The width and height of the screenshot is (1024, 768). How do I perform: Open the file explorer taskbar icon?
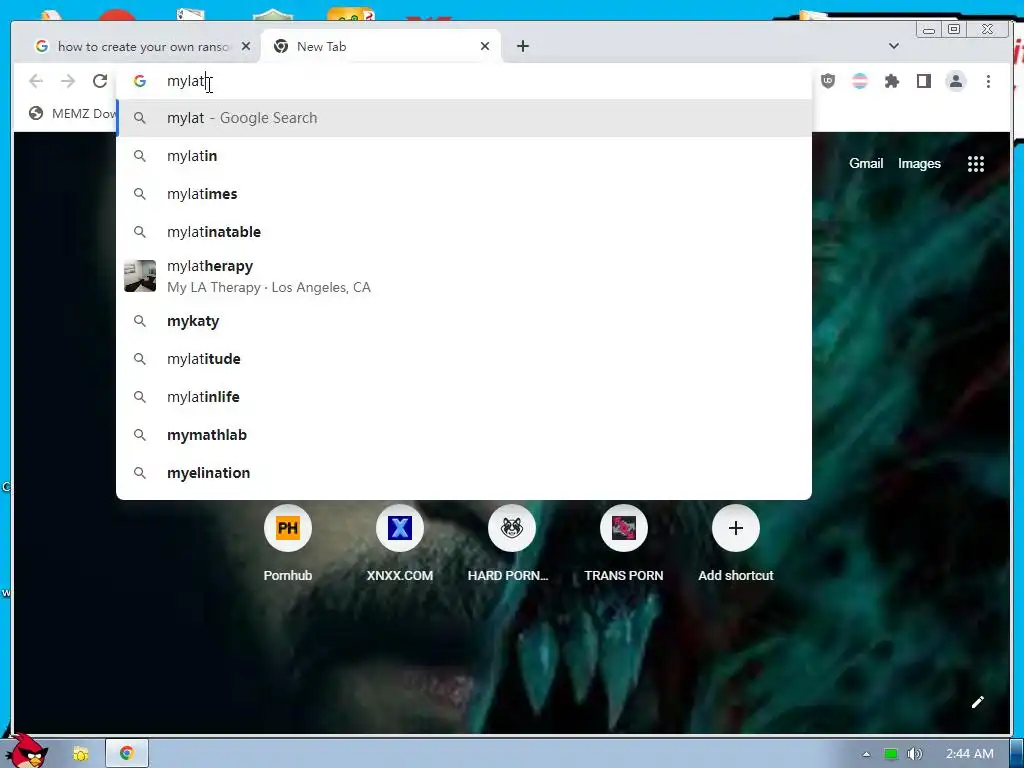(x=80, y=754)
